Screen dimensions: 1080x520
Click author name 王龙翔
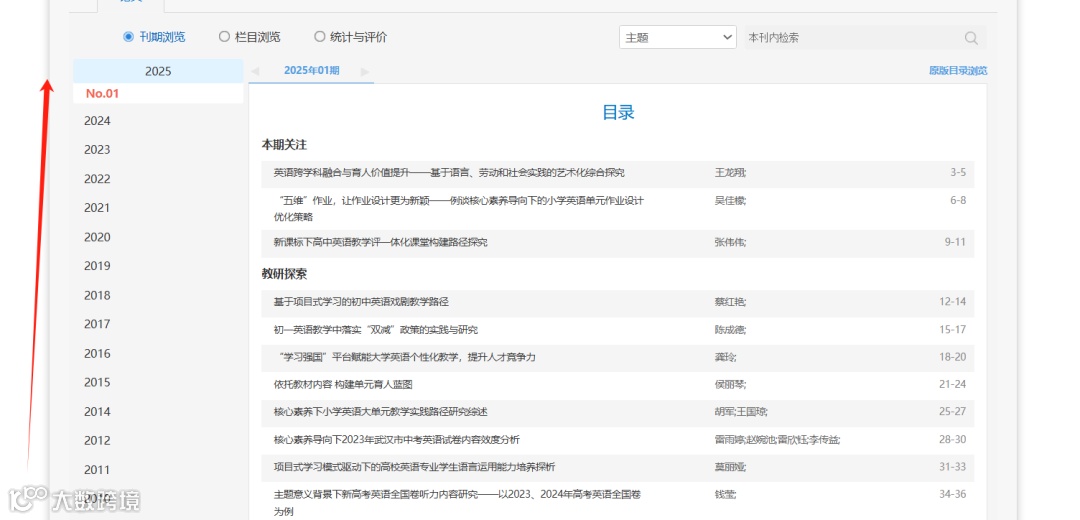(x=730, y=173)
